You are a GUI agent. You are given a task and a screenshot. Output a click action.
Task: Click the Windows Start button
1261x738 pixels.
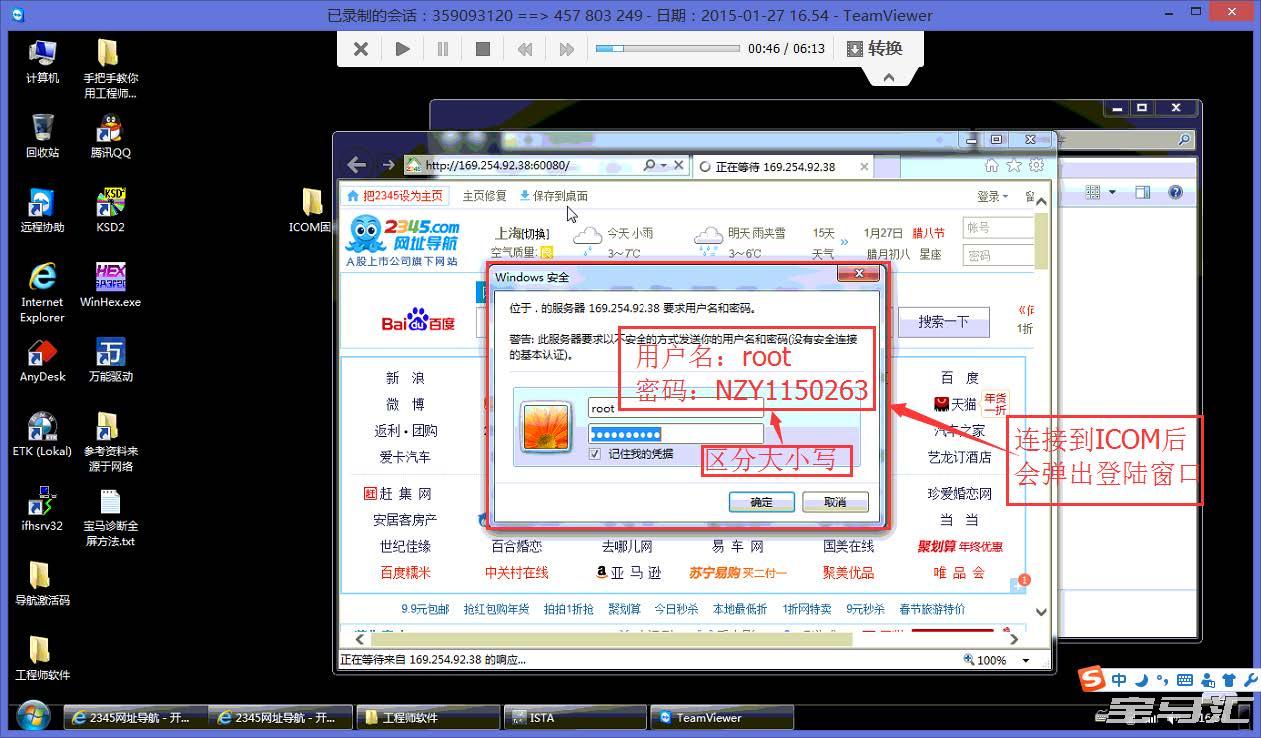pos(32,716)
